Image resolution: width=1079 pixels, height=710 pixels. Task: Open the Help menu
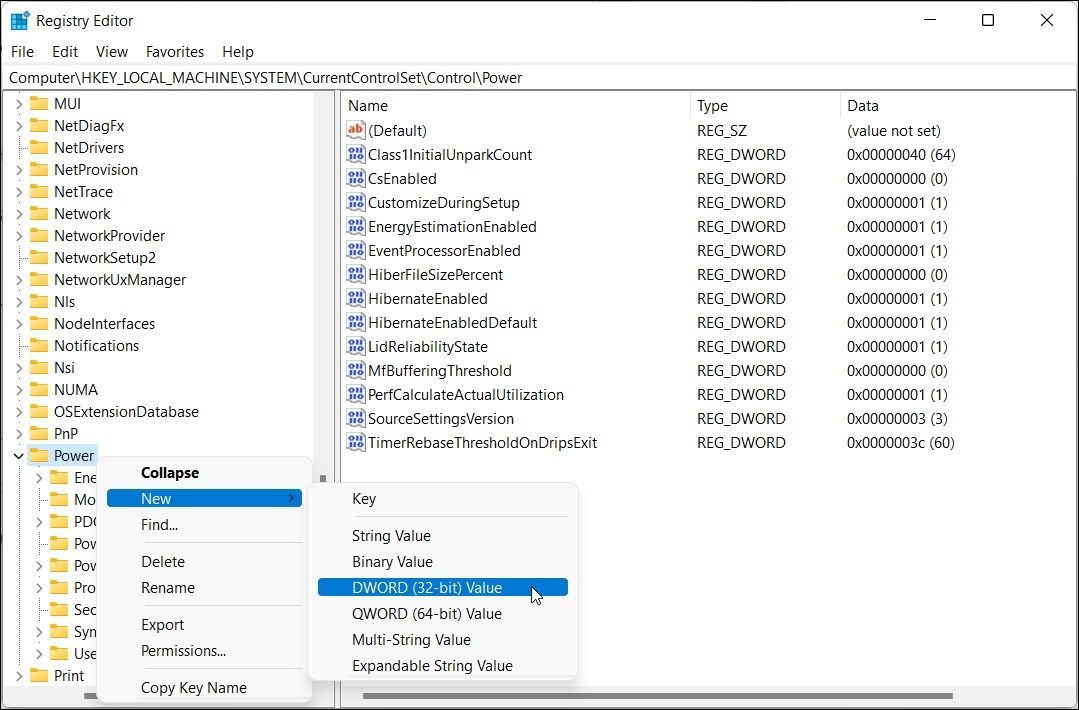[x=237, y=52]
